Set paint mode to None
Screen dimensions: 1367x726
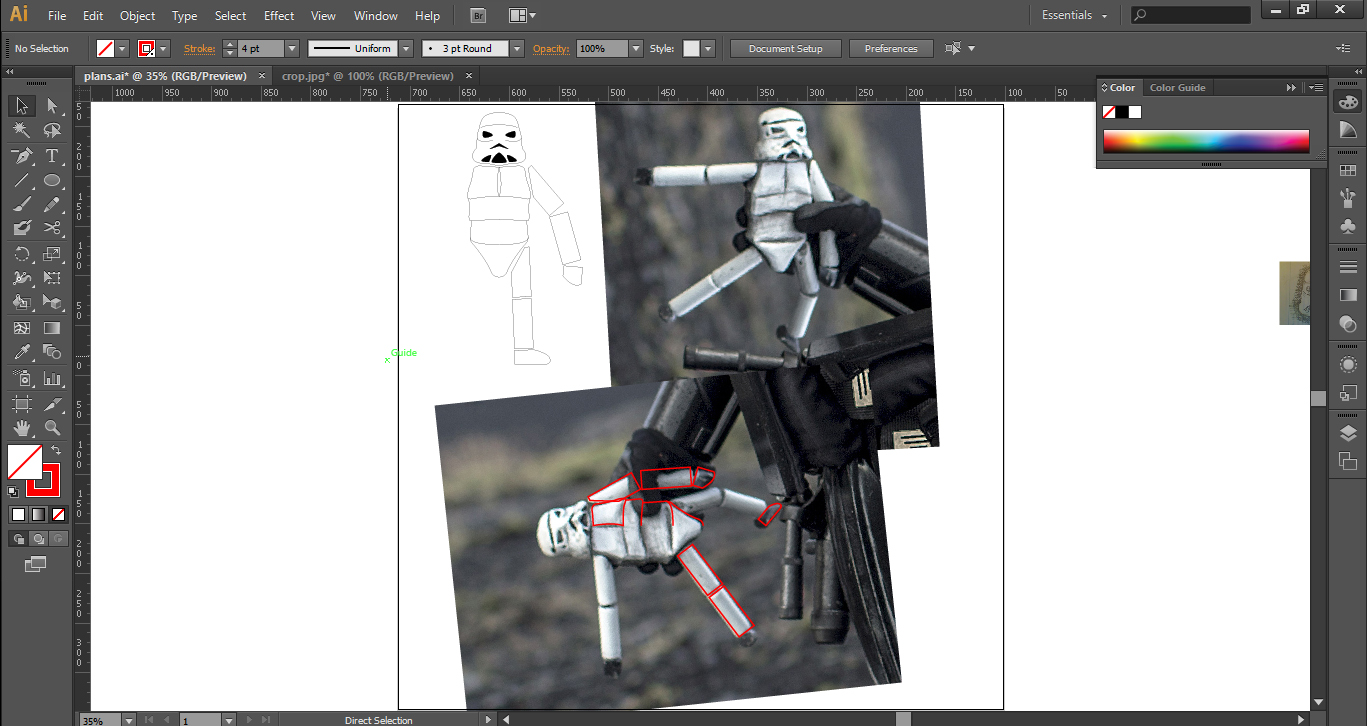point(58,514)
